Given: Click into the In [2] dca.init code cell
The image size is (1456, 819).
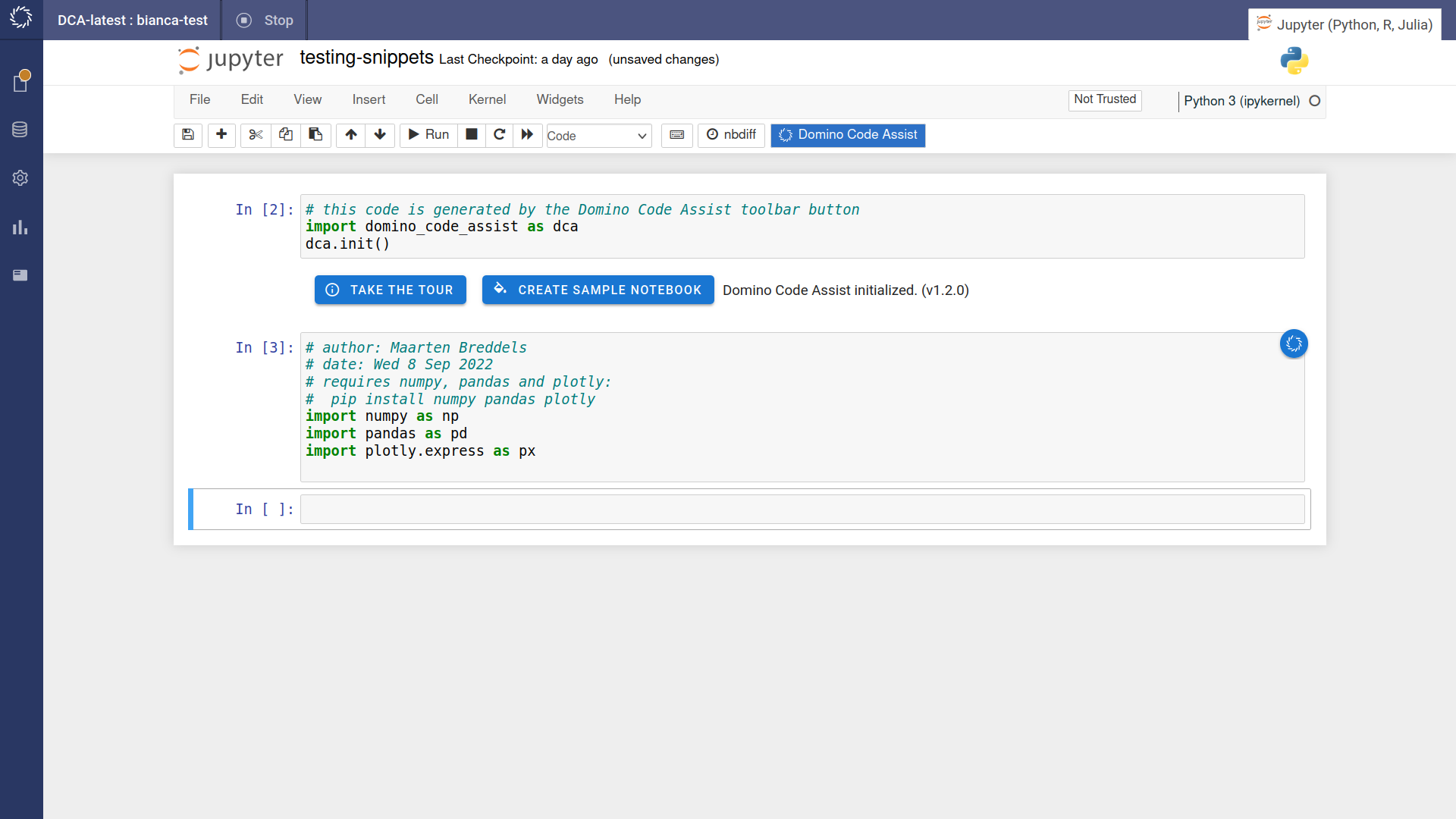Looking at the screenshot, I should [x=802, y=227].
